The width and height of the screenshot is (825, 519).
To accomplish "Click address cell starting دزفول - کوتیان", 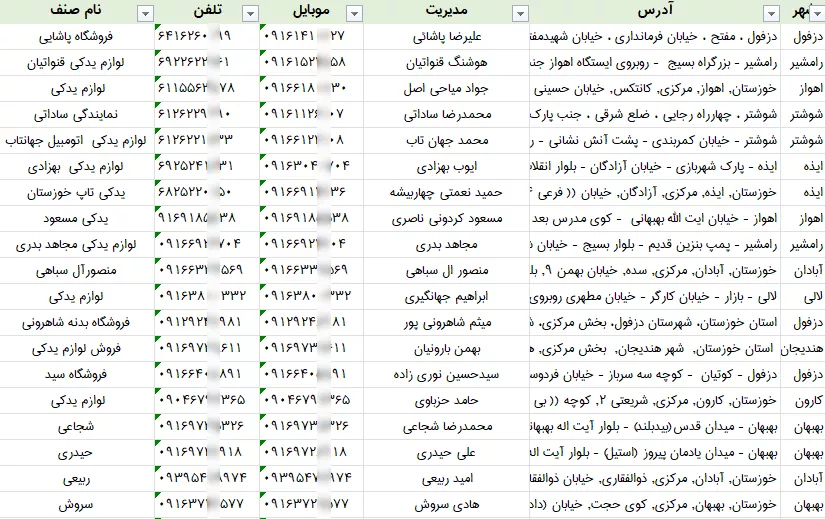I will [x=655, y=374].
